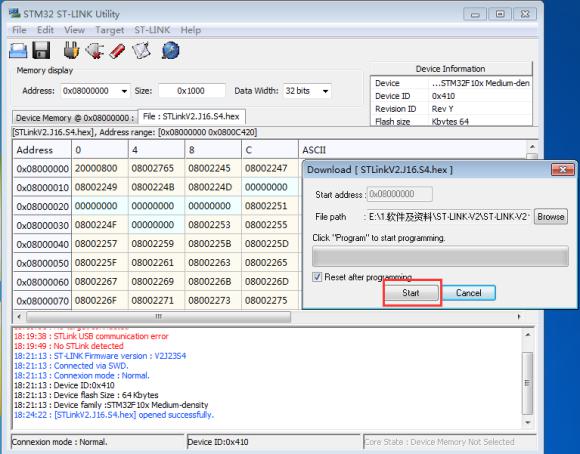Click the column header labeled 4
Image resolution: width=580 pixels, height=454 pixels.
point(156,150)
